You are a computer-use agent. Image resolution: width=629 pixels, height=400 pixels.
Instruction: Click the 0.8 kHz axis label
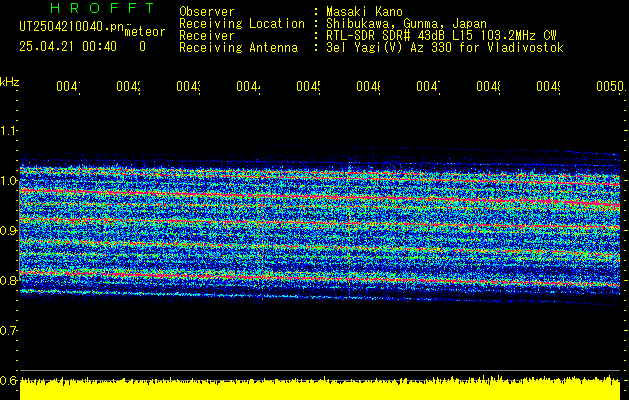tap(9, 280)
